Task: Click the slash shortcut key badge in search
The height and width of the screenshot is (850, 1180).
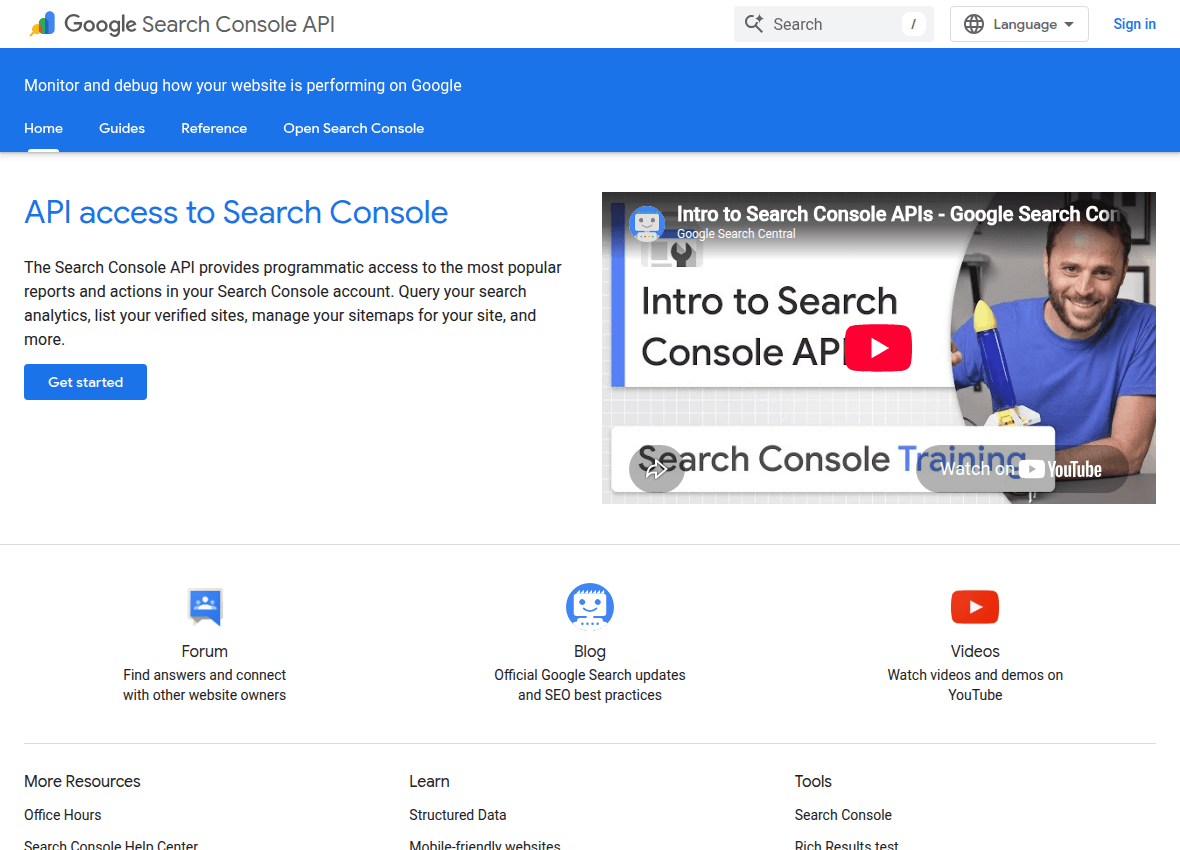Action: point(914,24)
